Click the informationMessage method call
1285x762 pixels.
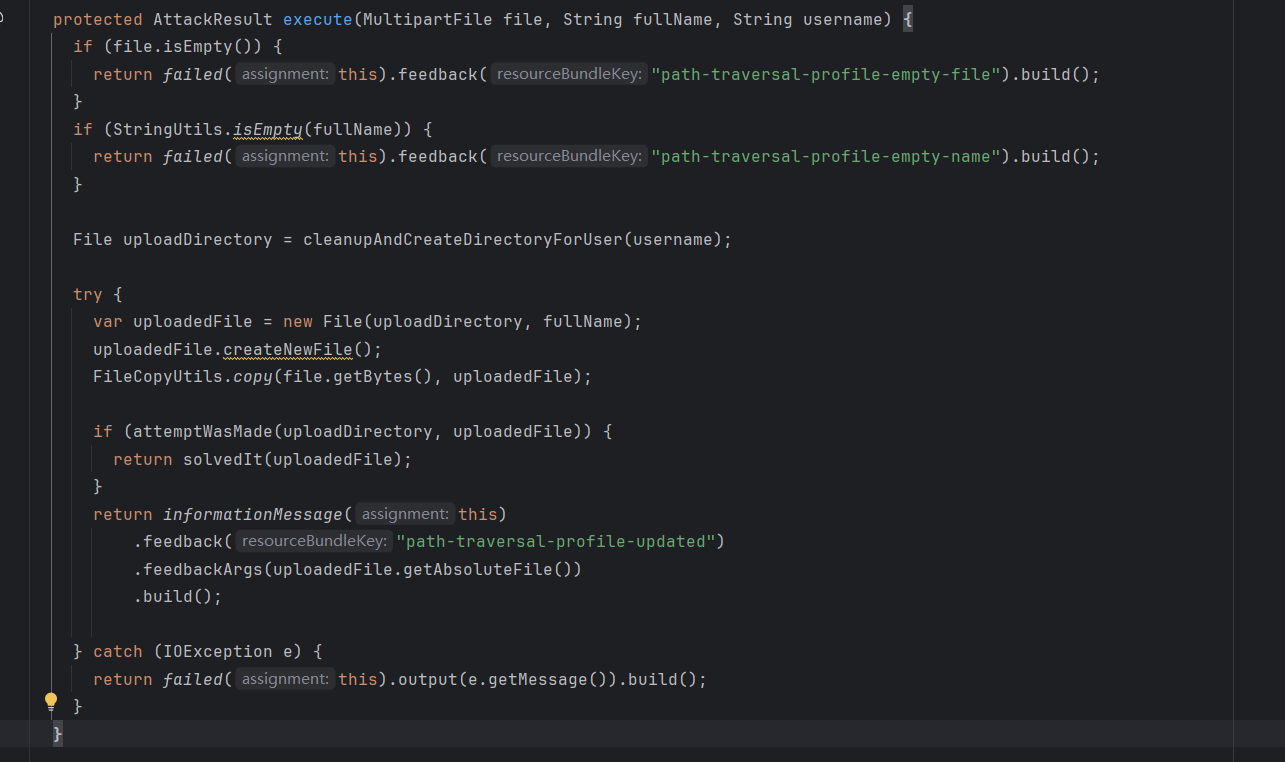pos(252,514)
